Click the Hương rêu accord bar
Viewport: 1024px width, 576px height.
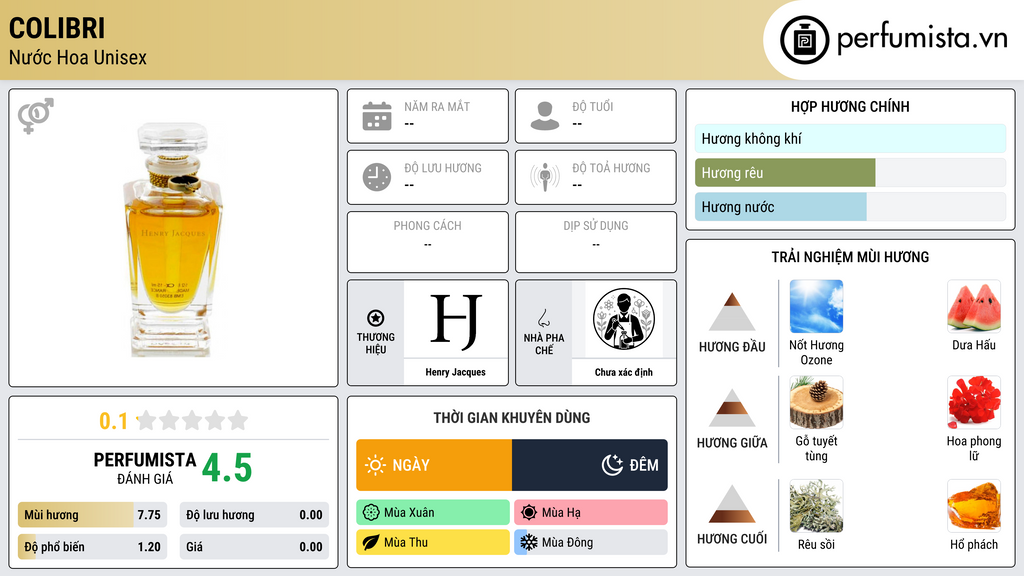coord(850,173)
